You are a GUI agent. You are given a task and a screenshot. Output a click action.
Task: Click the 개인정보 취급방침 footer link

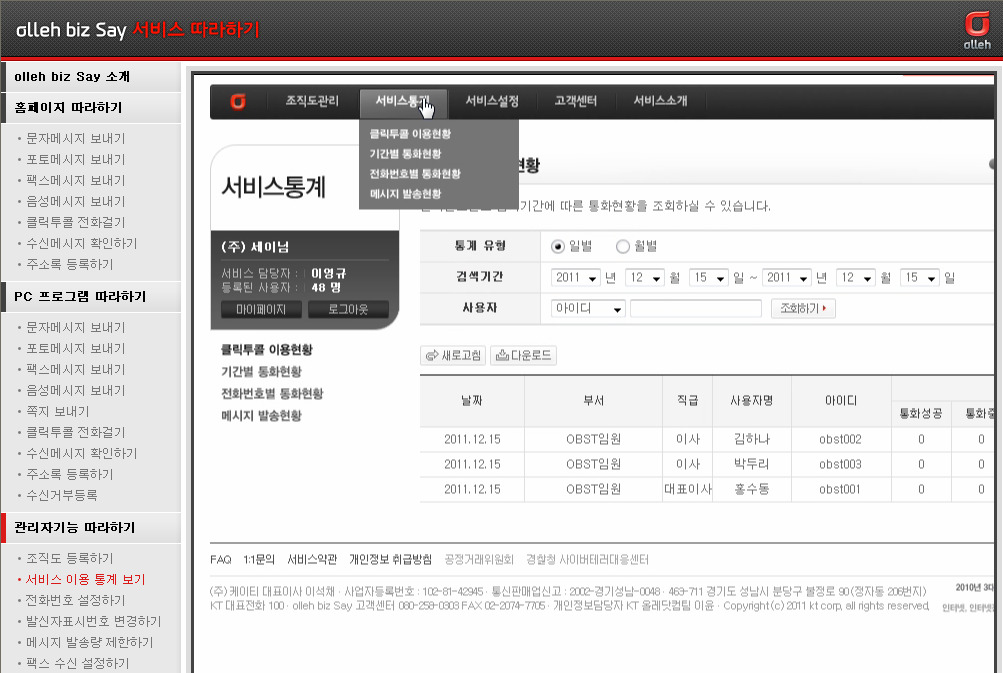(390, 560)
